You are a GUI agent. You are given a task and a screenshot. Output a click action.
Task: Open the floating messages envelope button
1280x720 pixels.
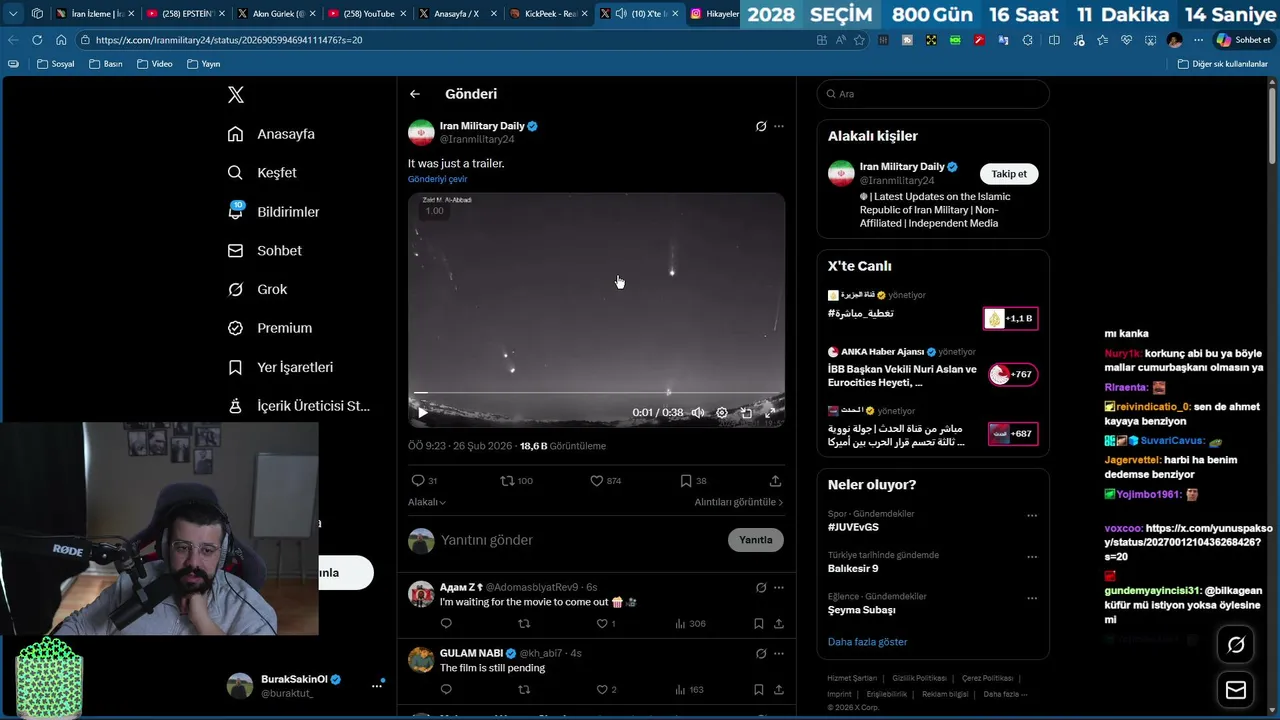(x=1236, y=690)
